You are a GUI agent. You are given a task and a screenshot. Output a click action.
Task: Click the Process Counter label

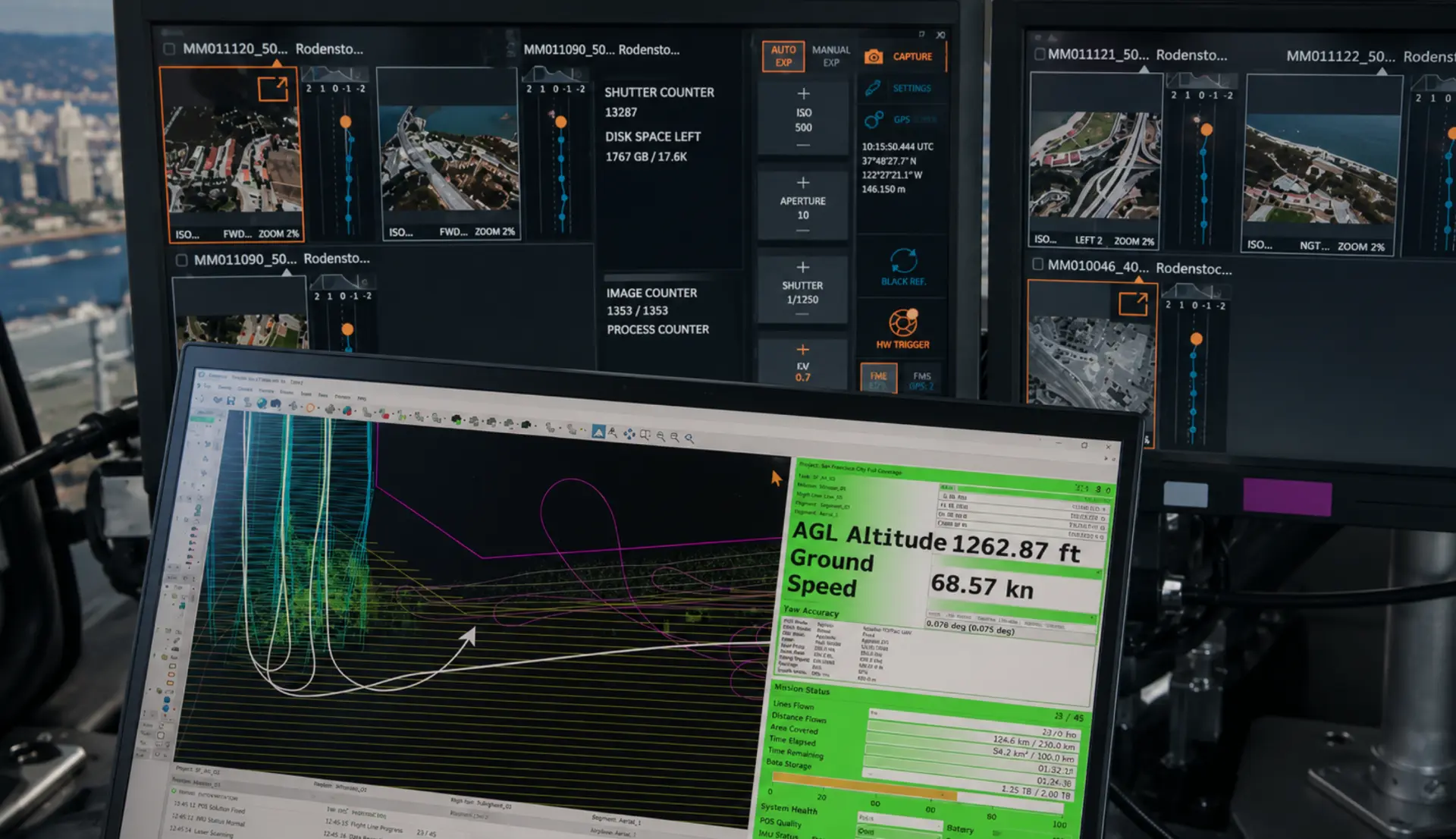657,330
